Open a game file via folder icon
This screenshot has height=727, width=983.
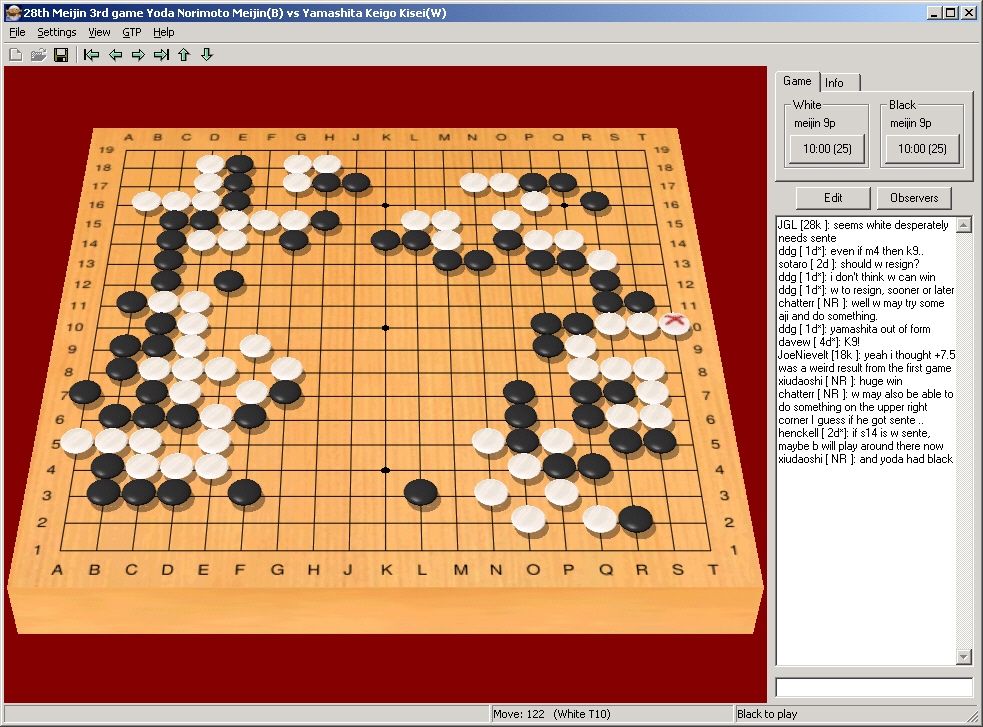click(38, 54)
